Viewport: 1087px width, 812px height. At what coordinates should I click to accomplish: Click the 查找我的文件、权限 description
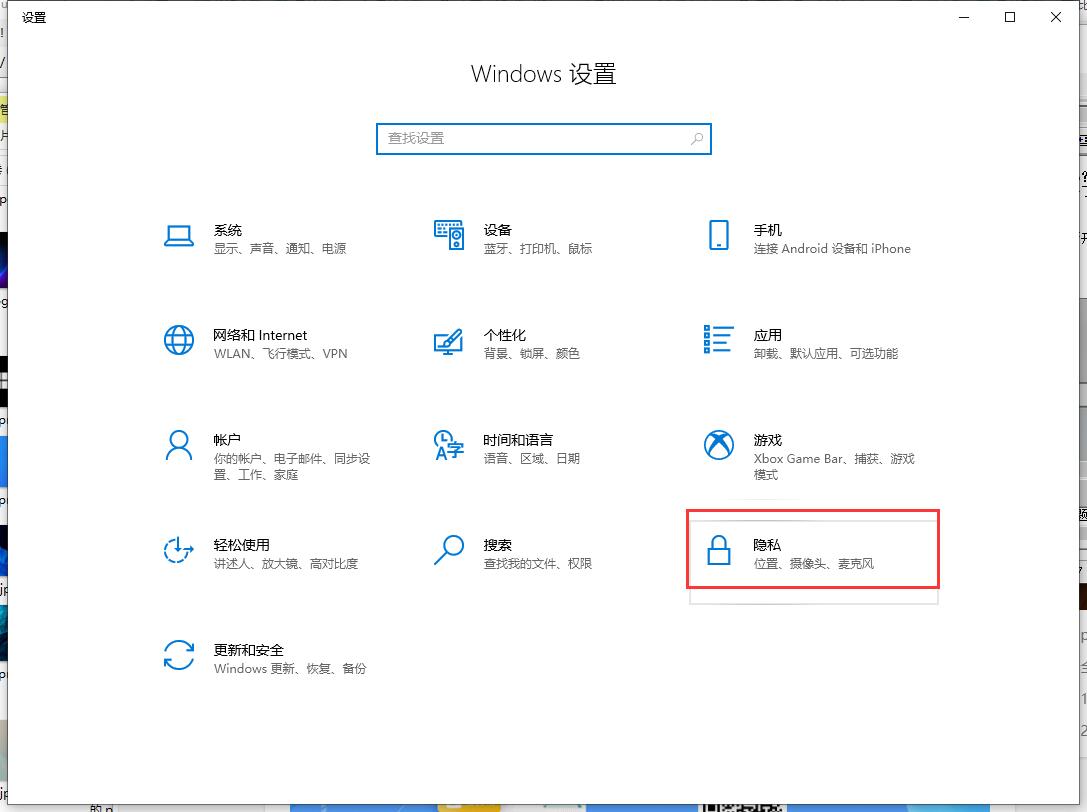[x=538, y=564]
